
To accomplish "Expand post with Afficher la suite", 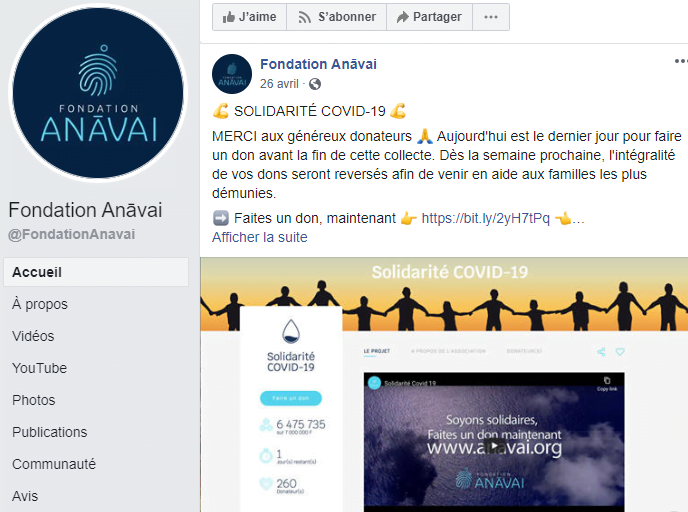I will click(x=260, y=237).
